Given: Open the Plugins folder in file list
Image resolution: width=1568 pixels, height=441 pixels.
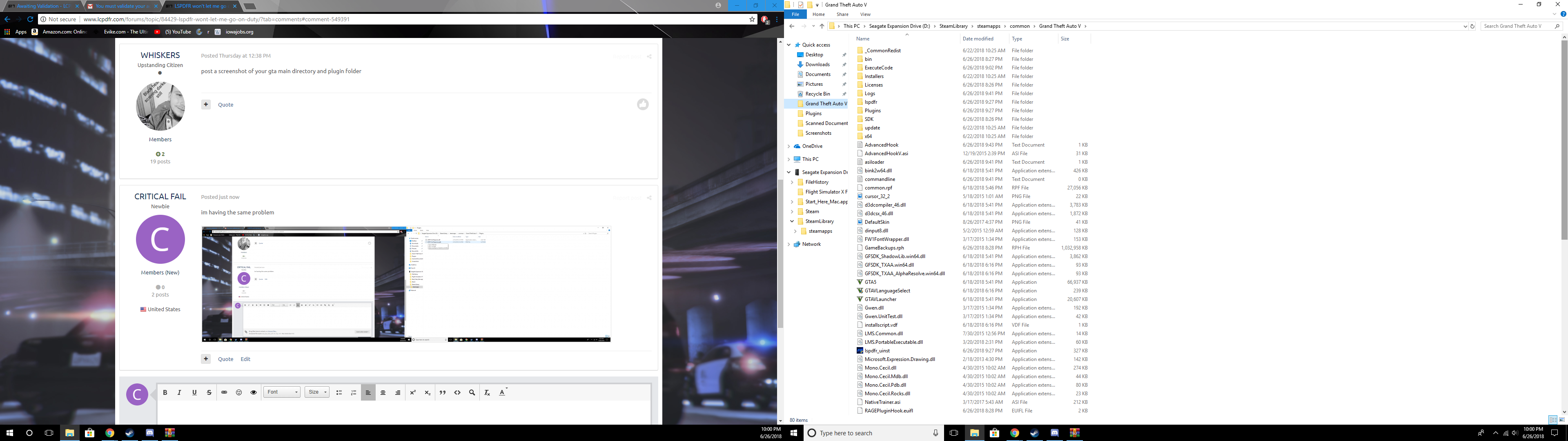Looking at the screenshot, I should (872, 111).
